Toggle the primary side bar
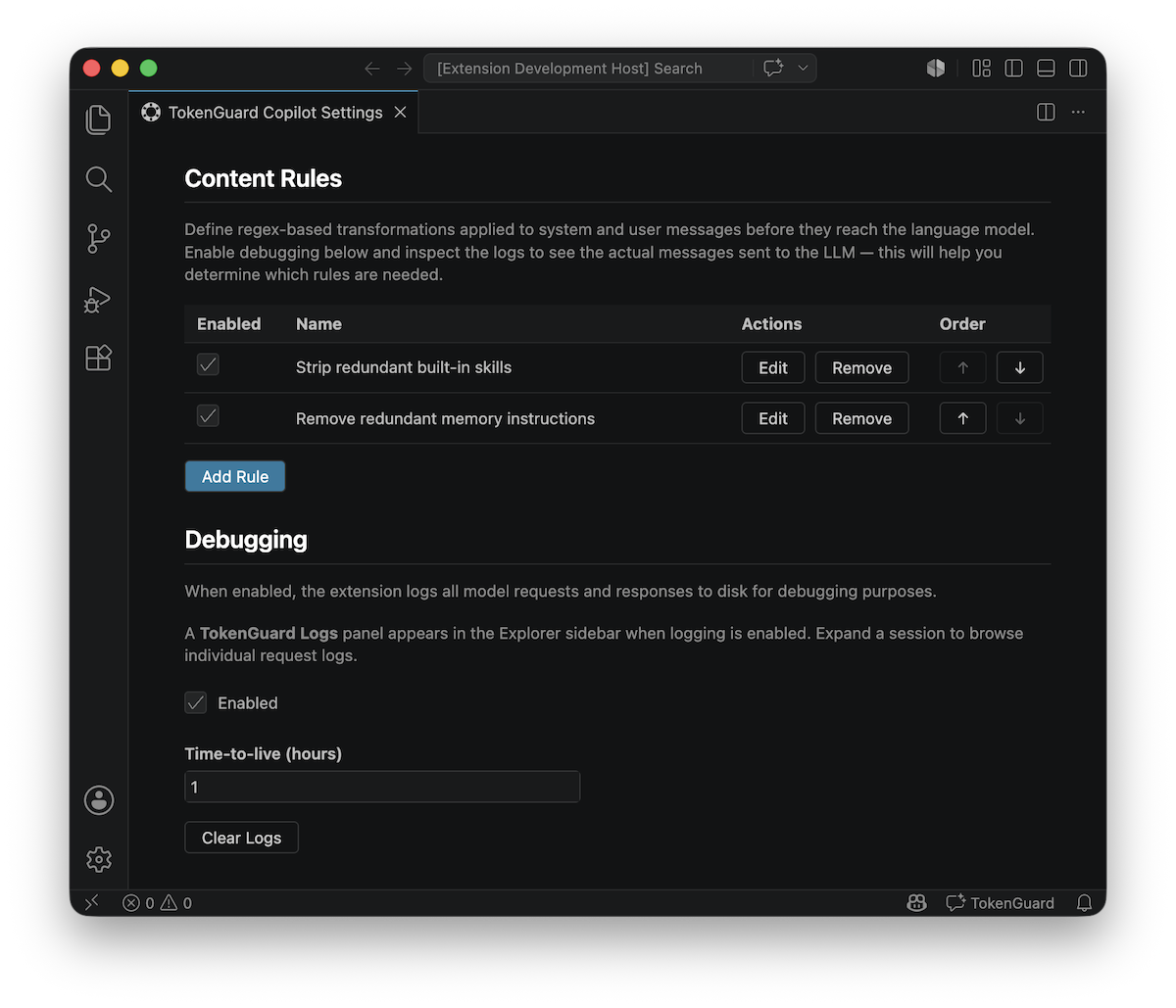The height and width of the screenshot is (1008, 1176). 1013,68
